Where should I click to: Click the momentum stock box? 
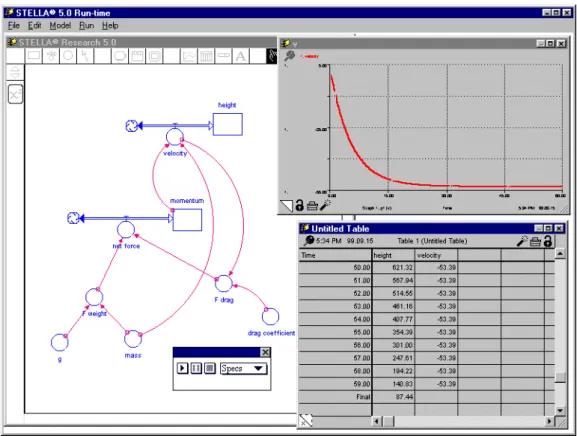(187, 220)
